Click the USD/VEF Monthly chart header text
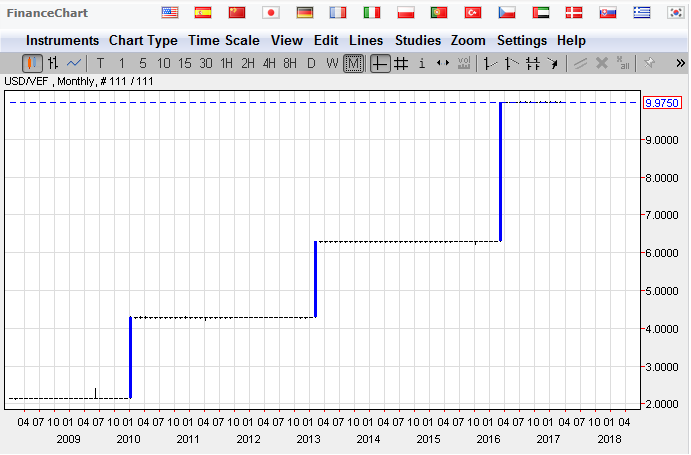691x455 pixels. click(79, 82)
